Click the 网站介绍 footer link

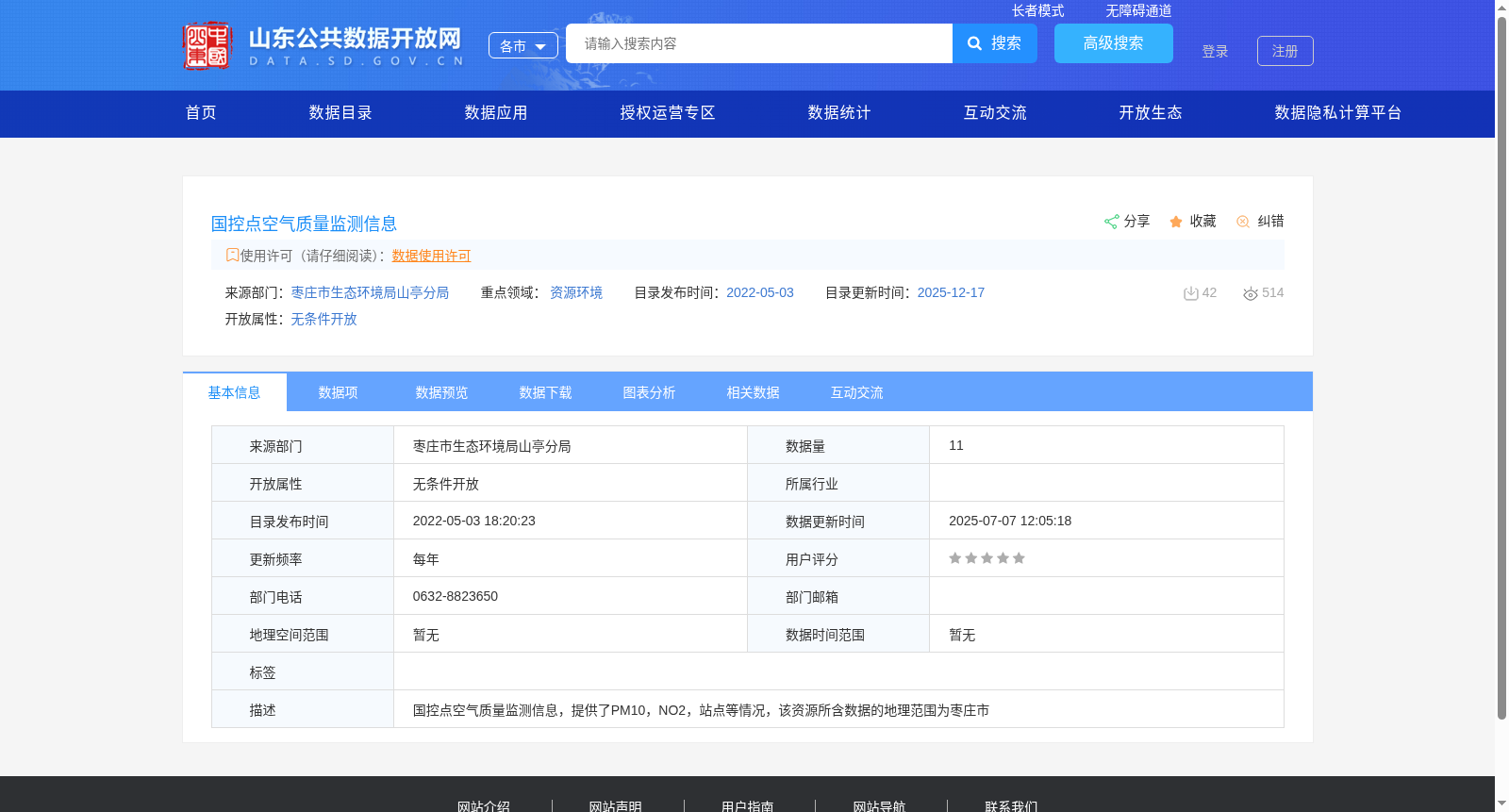tap(484, 807)
